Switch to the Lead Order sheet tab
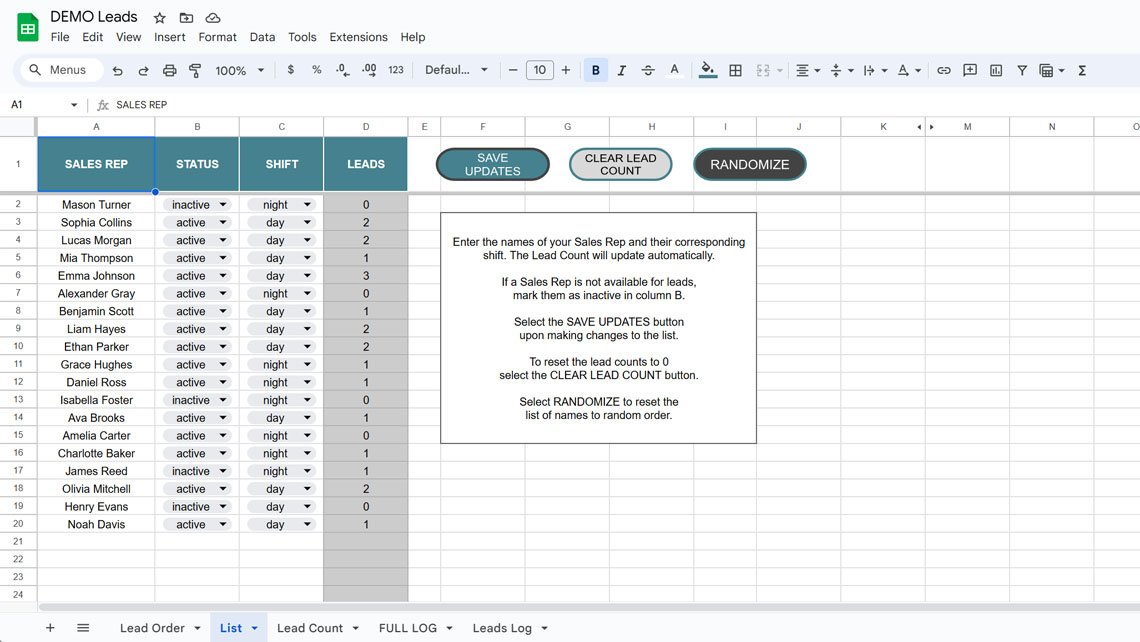 (152, 628)
